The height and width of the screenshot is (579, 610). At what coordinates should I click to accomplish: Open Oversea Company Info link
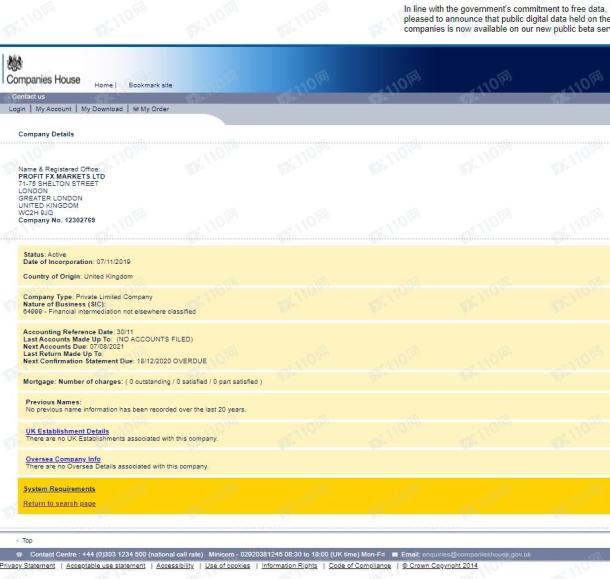pos(63,459)
